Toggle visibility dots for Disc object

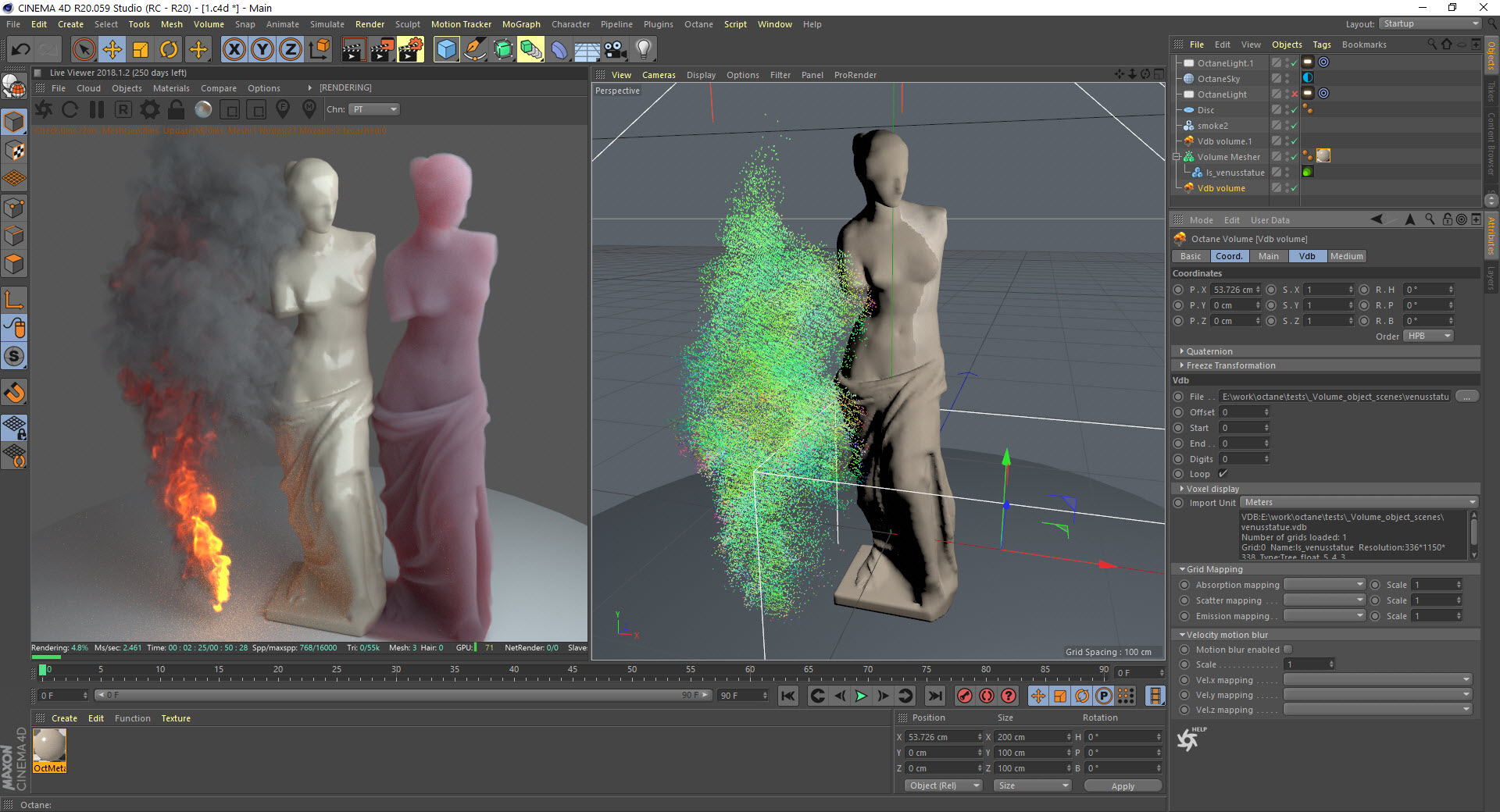1287,110
